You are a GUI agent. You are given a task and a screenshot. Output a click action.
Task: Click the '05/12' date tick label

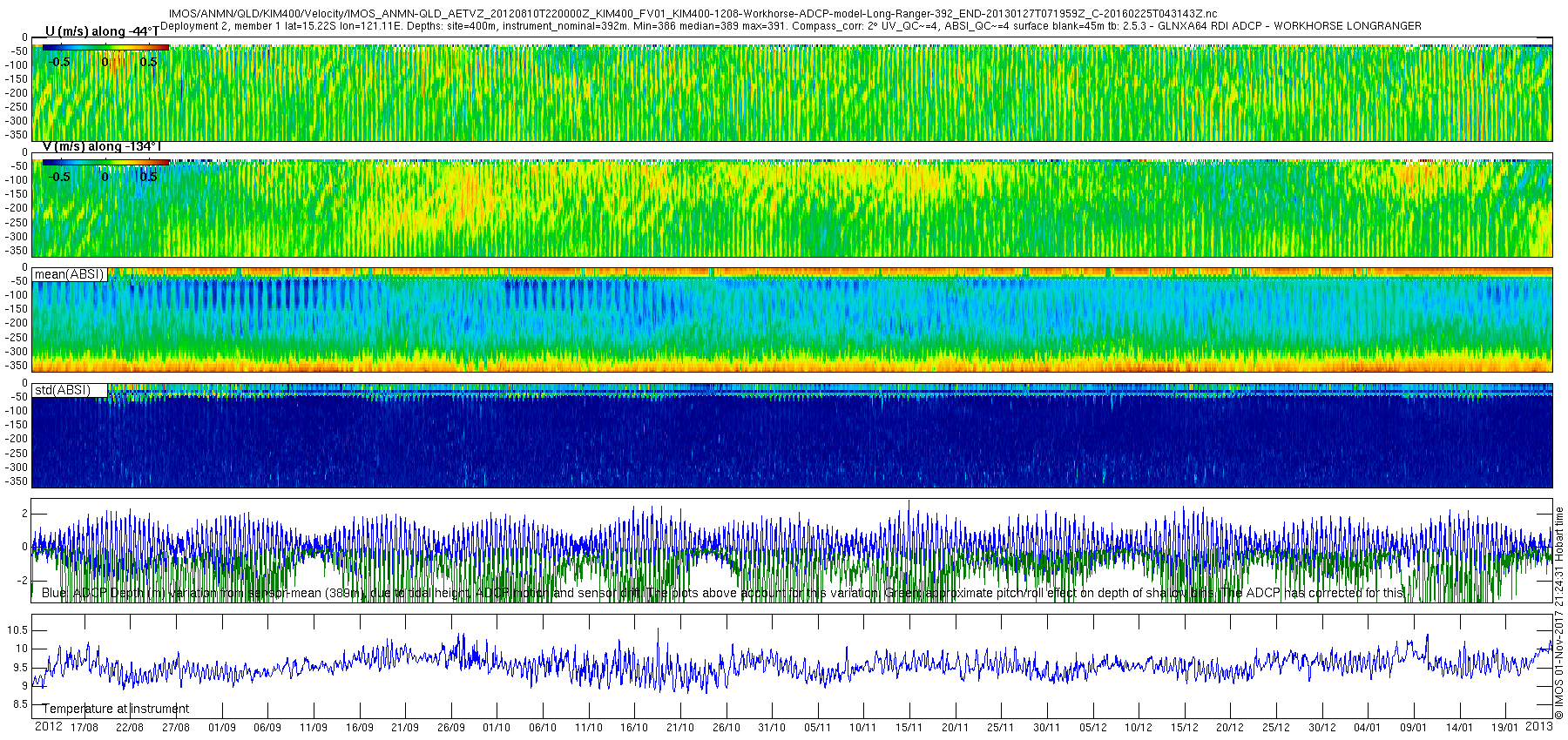[1093, 728]
